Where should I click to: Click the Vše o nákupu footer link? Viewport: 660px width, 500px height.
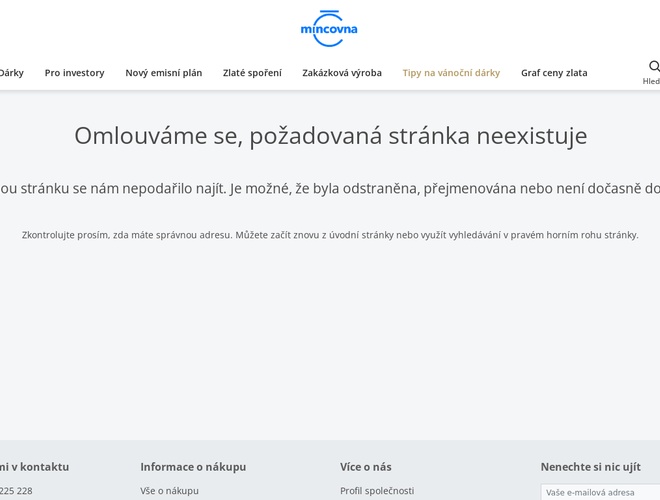pos(169,491)
